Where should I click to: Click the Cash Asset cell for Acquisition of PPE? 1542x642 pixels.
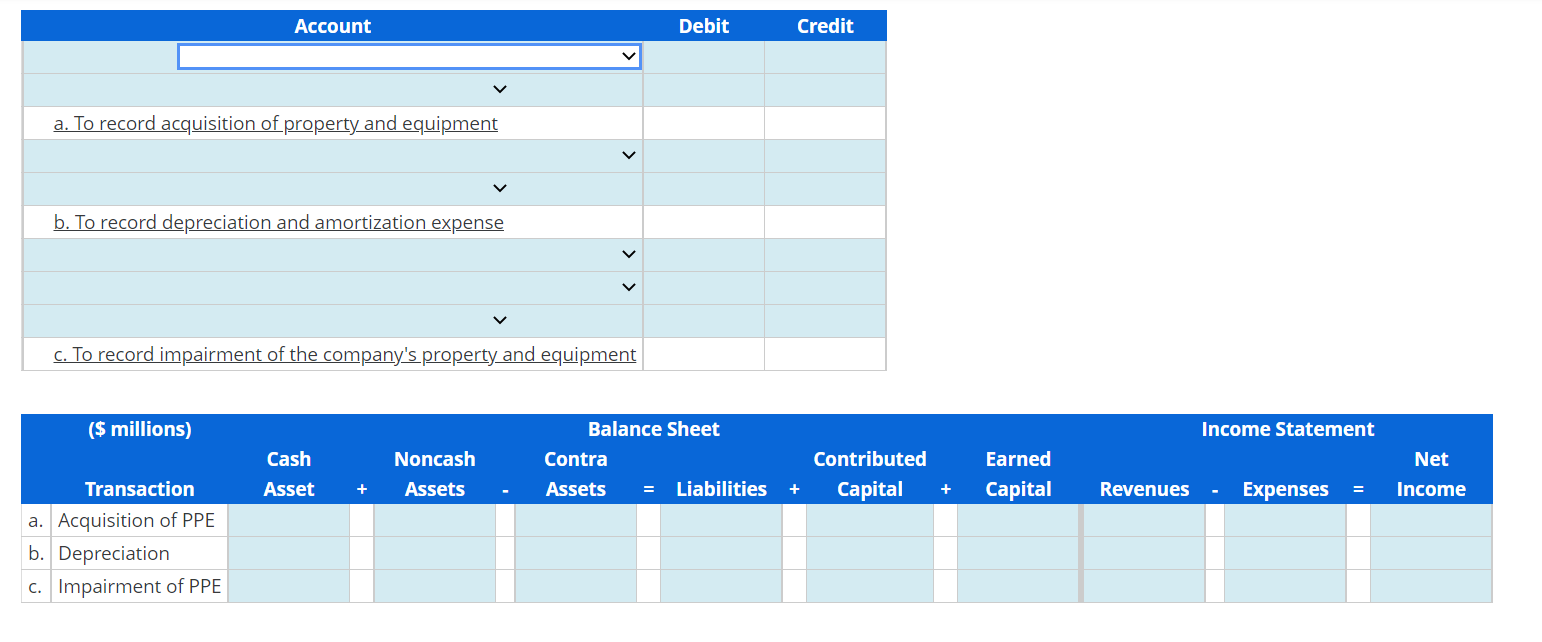pyautogui.click(x=288, y=520)
